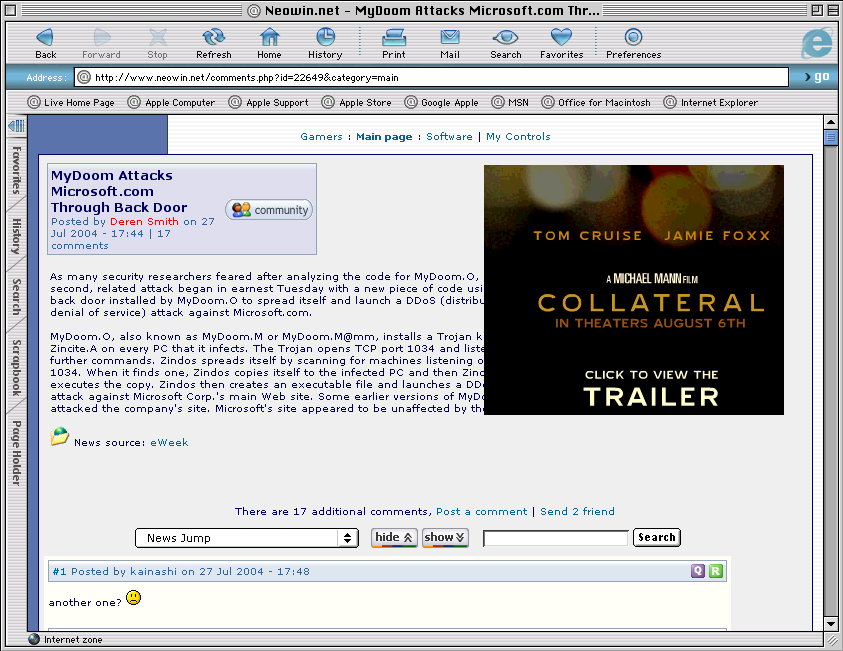Open the History side tab
This screenshot has width=843, height=651.
tap(17, 236)
